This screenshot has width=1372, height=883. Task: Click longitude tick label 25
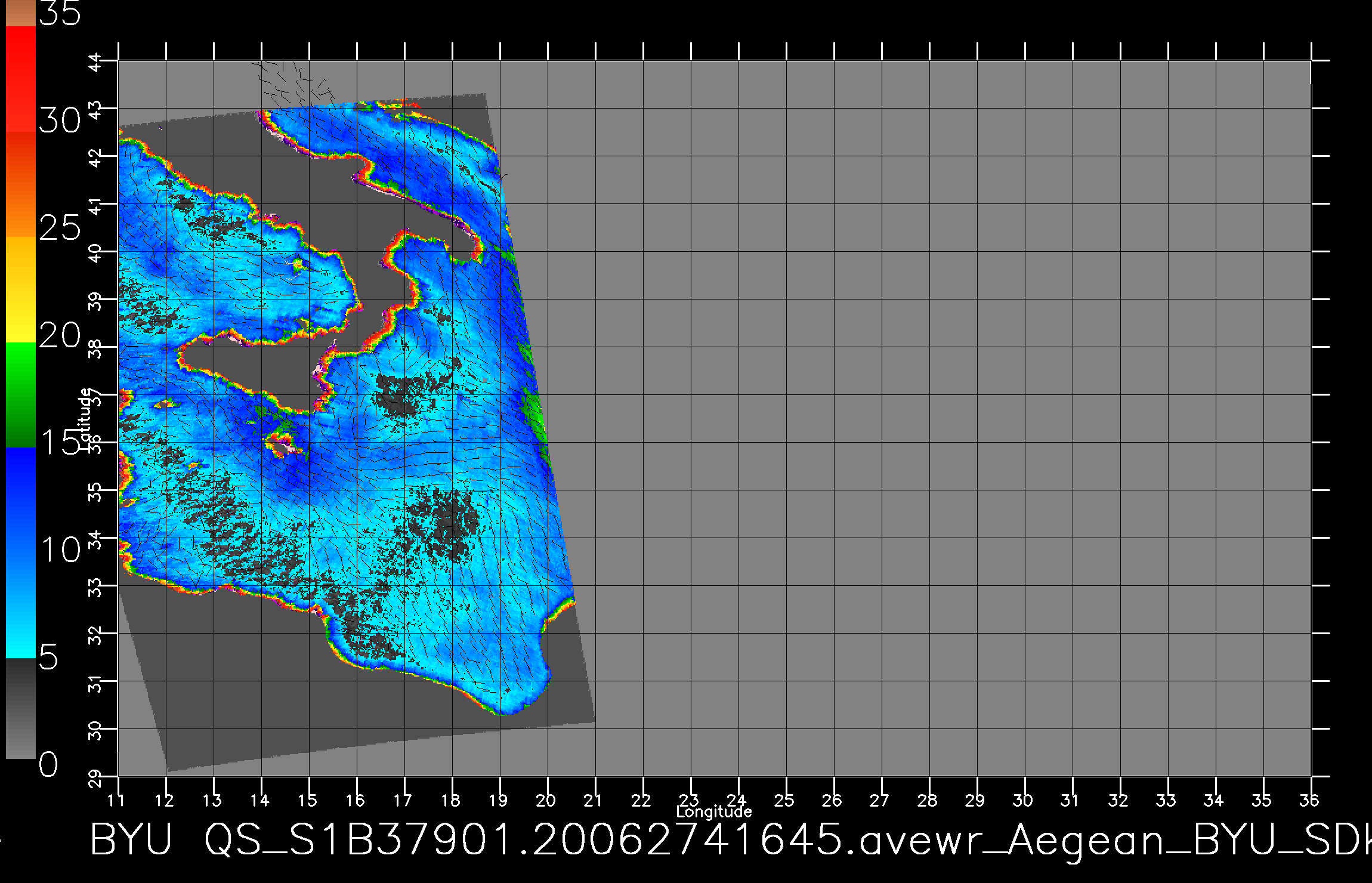coord(784,801)
